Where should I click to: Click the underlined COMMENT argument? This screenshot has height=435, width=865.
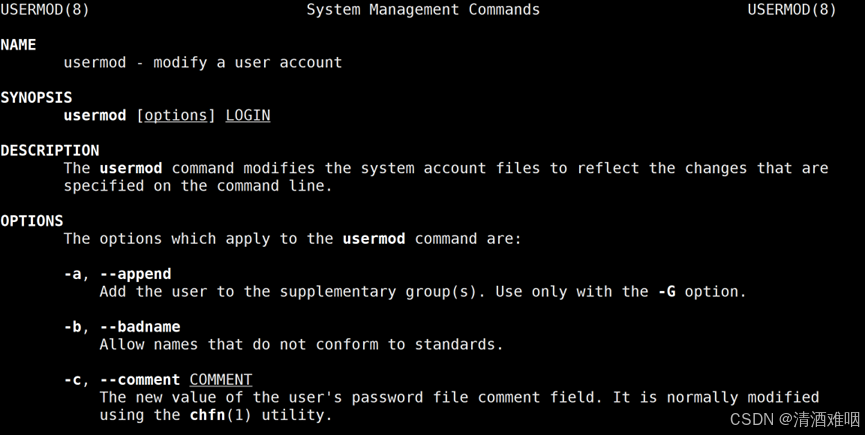click(x=221, y=380)
